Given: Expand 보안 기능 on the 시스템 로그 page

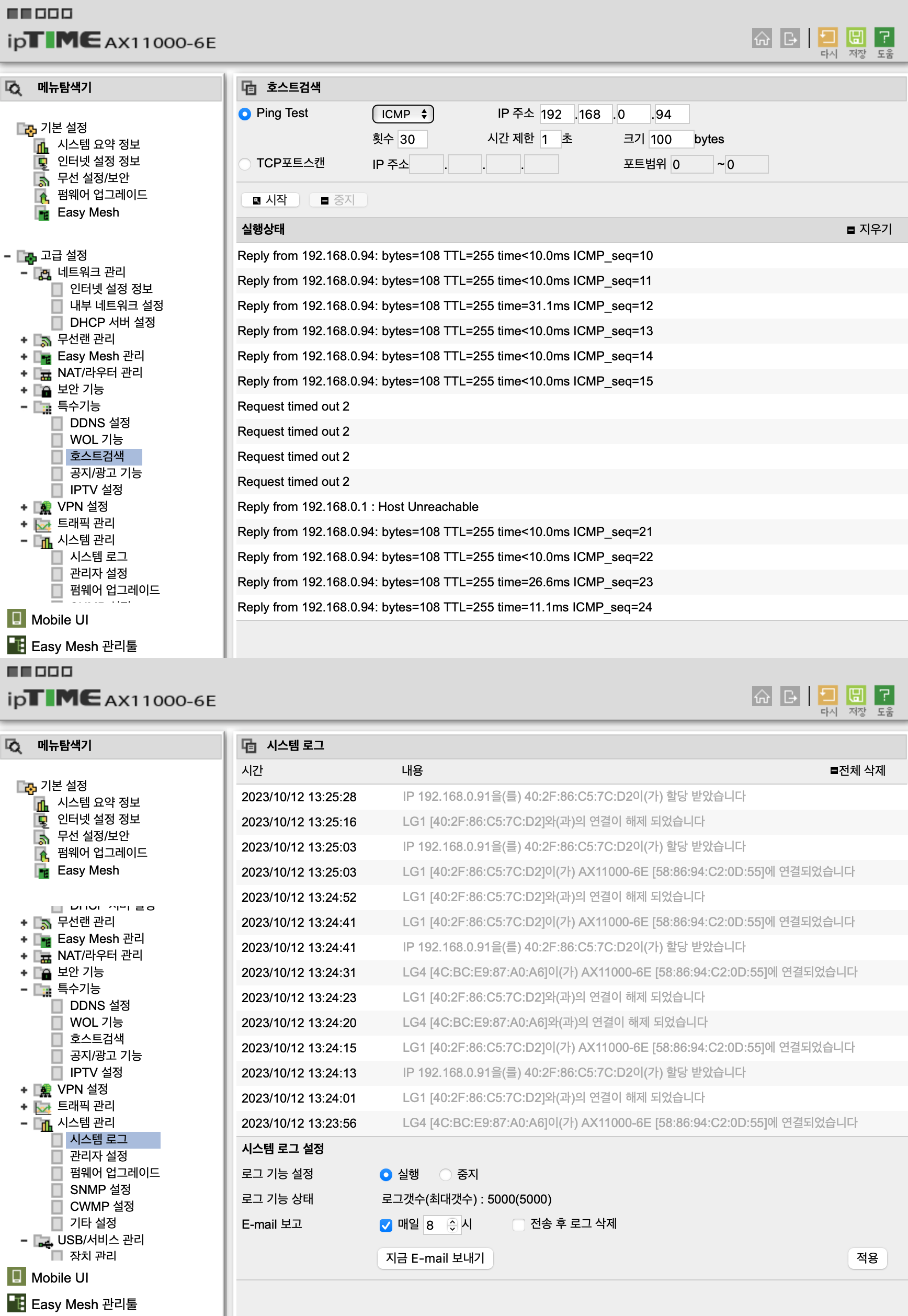Looking at the screenshot, I should 24,972.
